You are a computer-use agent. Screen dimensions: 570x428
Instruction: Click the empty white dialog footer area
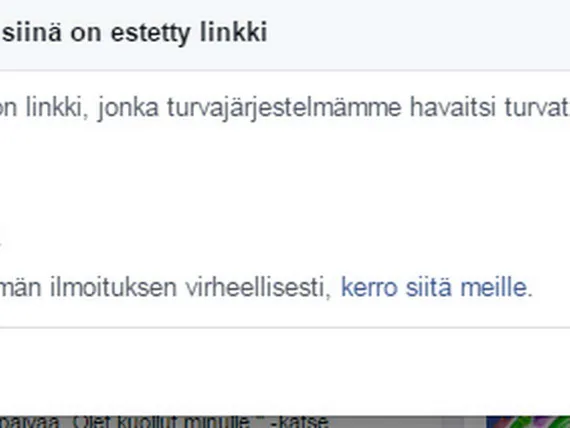coord(285,371)
